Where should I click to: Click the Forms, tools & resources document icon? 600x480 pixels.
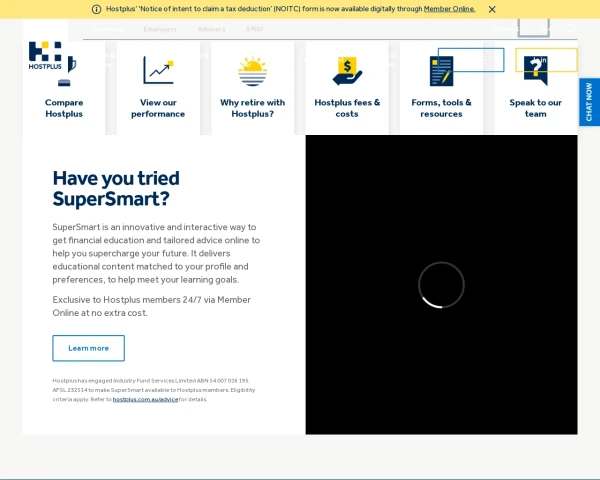click(441, 71)
